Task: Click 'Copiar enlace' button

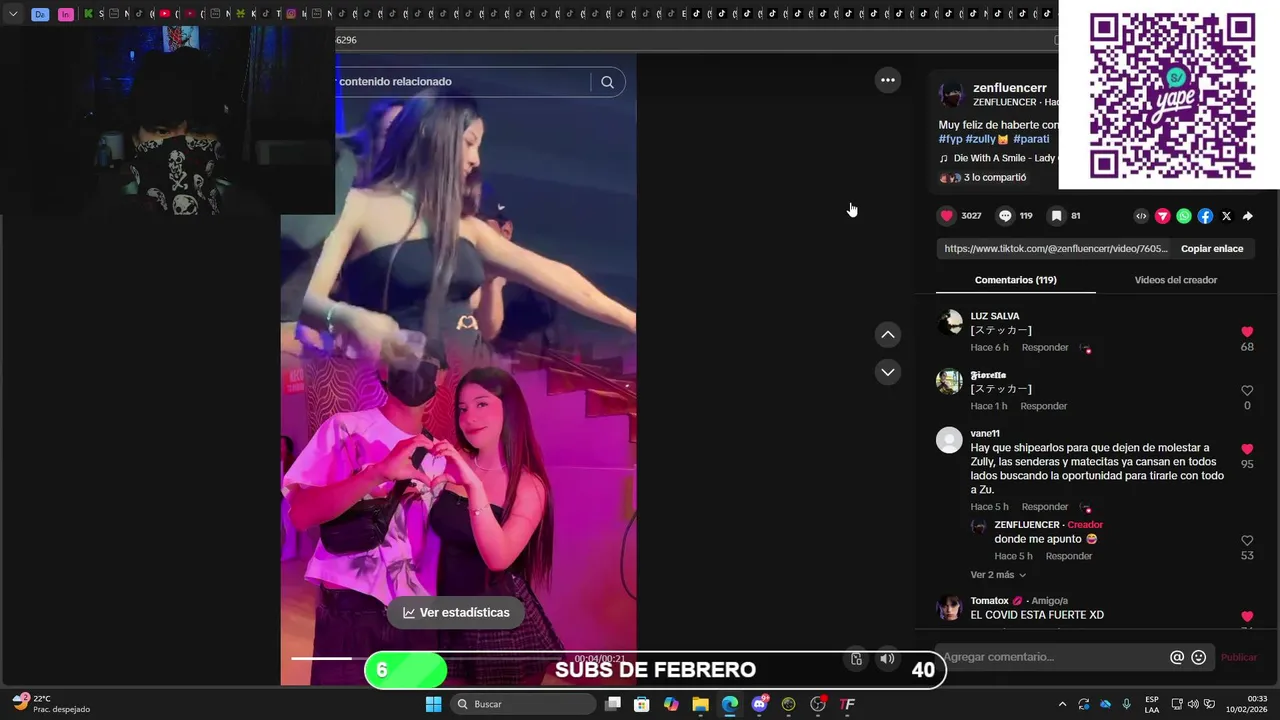Action: 1212,249
